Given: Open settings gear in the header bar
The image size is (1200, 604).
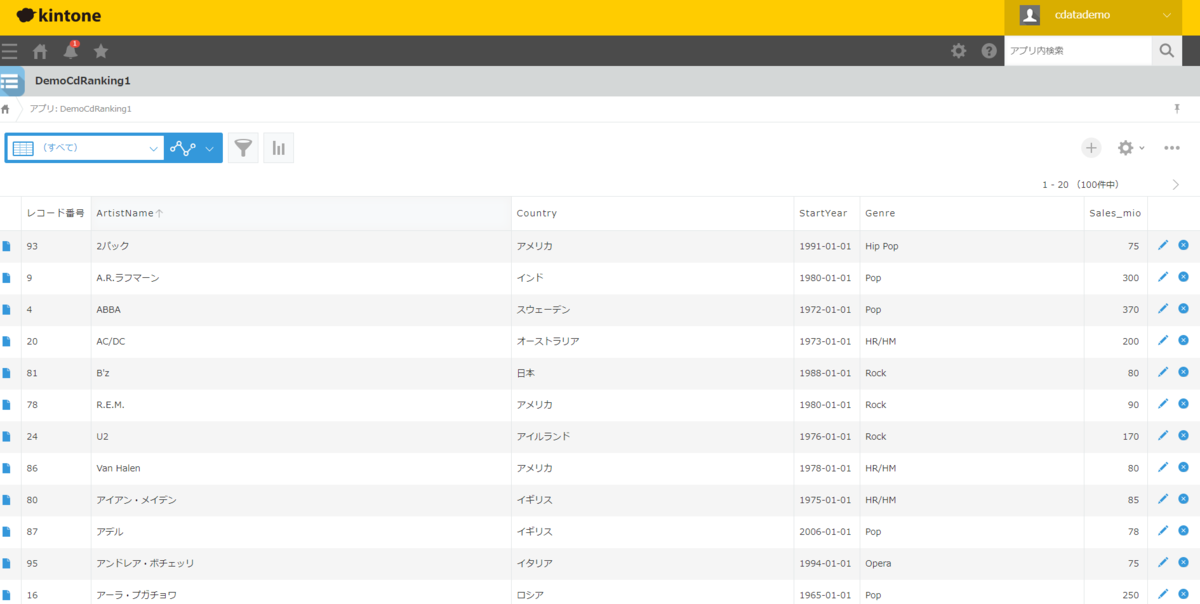Looking at the screenshot, I should tap(958, 51).
